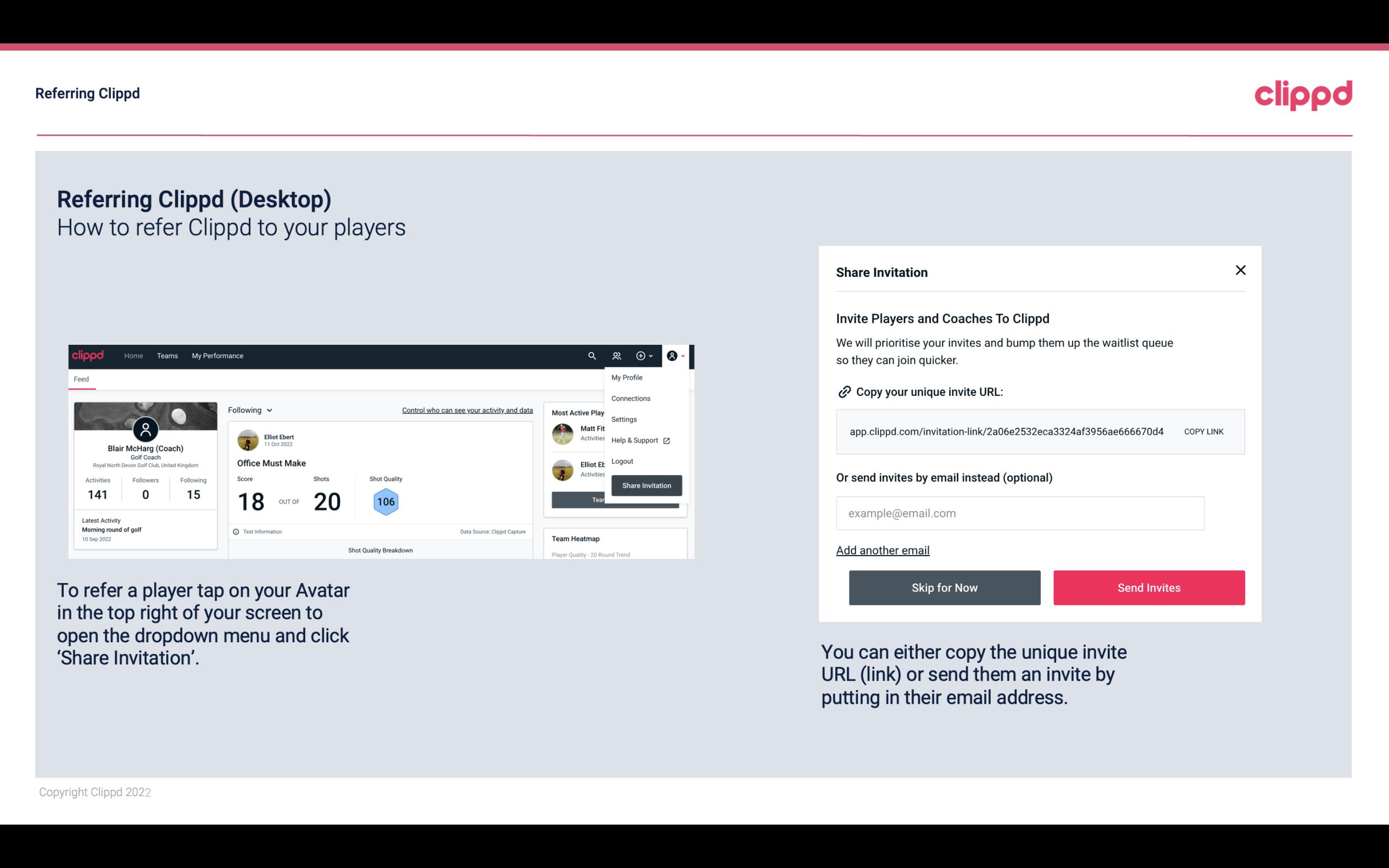Close the Share Invitation dialog

[x=1241, y=270]
